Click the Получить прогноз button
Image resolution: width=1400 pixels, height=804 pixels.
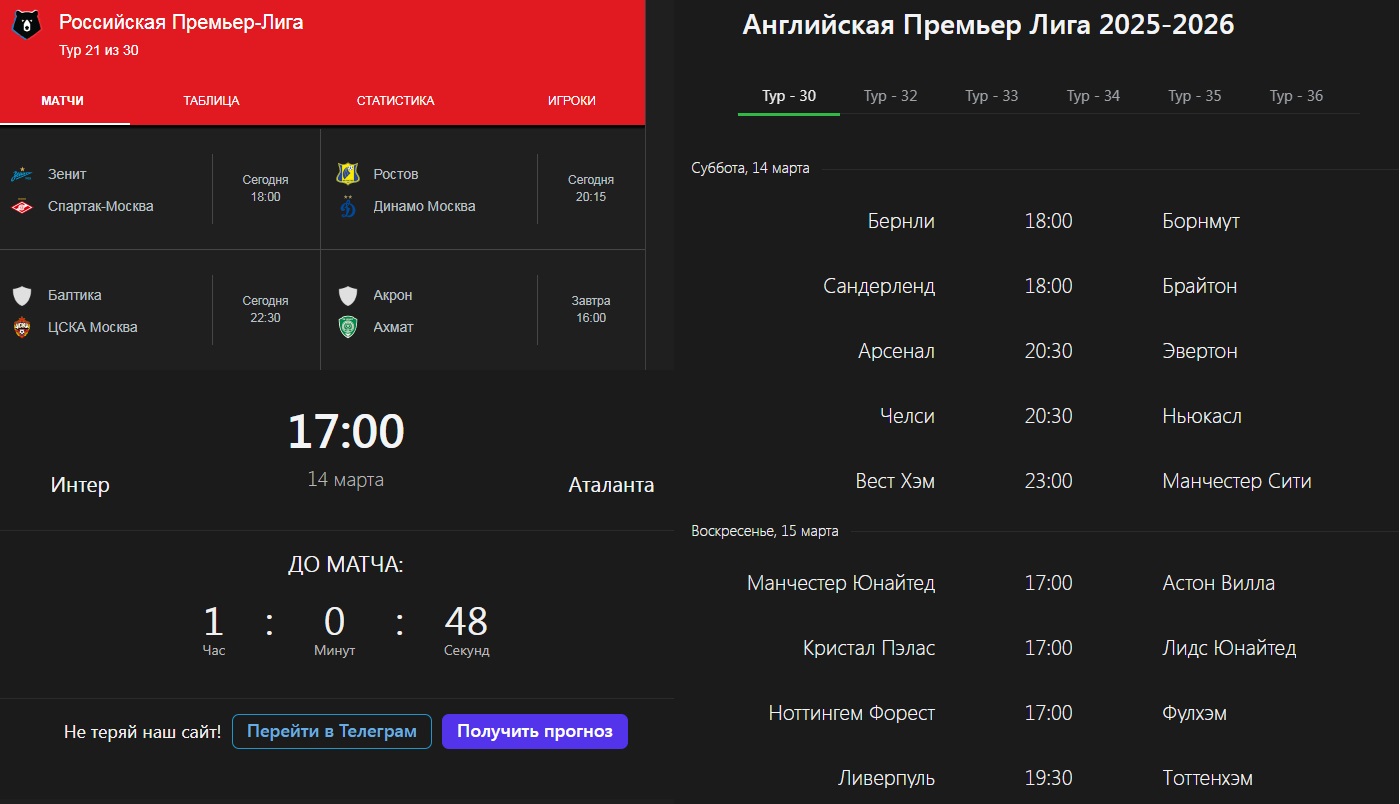tap(535, 732)
